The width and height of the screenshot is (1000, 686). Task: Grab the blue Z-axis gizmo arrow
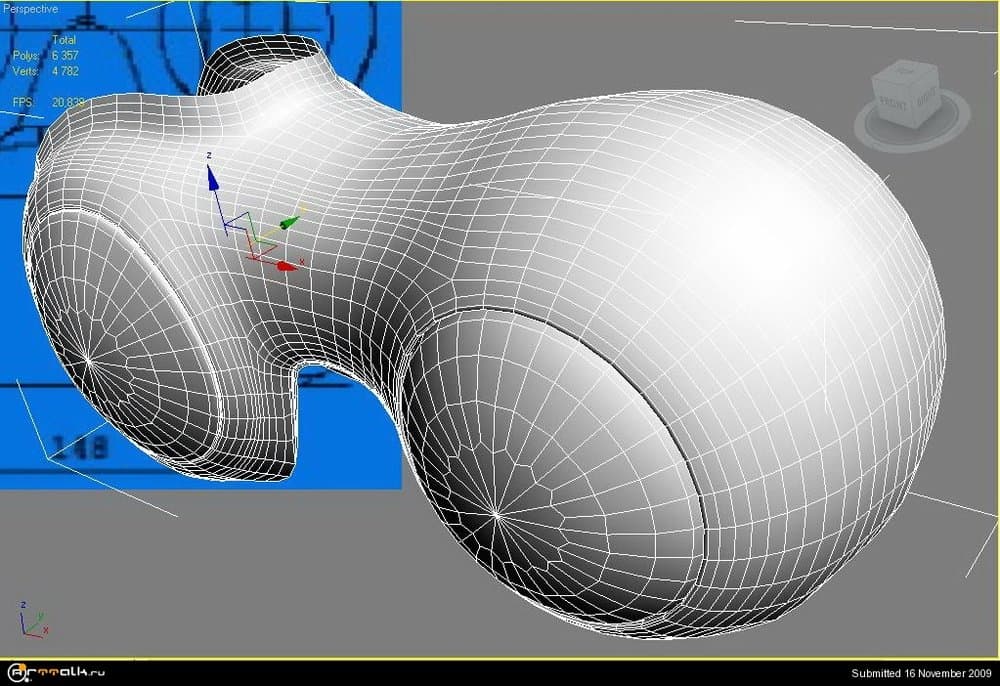[x=212, y=178]
